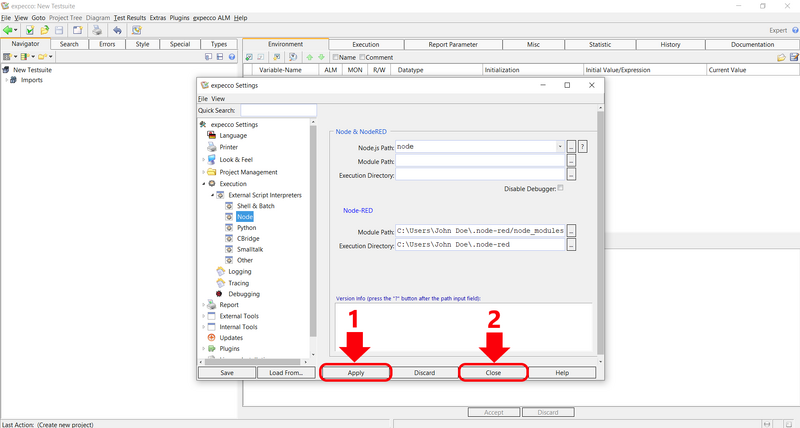Click the Apply button
This screenshot has height=428, width=800.
355,372
